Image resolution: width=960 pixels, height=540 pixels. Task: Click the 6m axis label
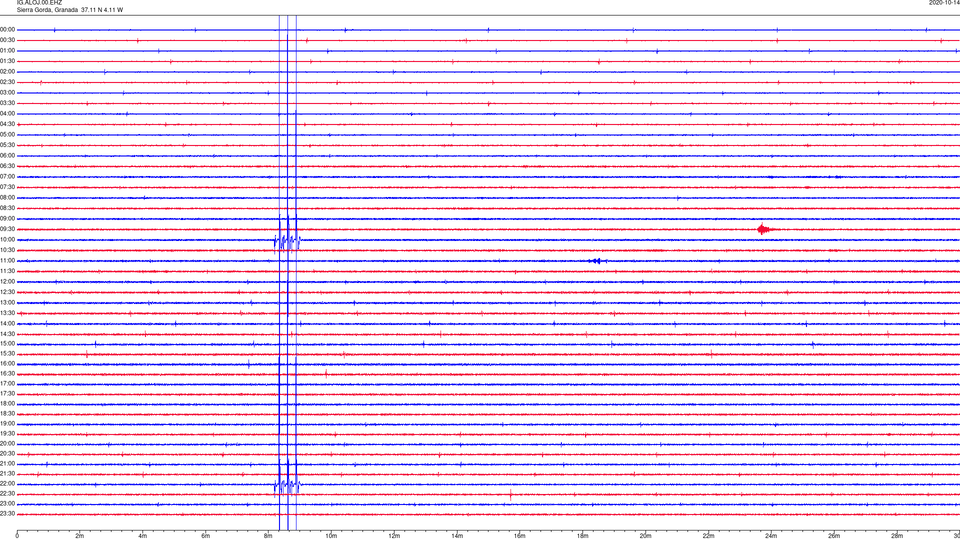206,536
